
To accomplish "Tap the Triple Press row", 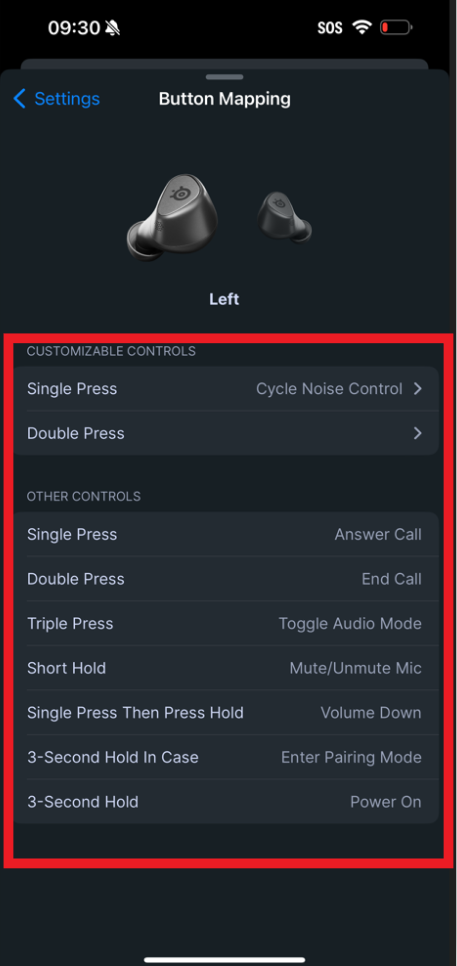I will 225,623.
